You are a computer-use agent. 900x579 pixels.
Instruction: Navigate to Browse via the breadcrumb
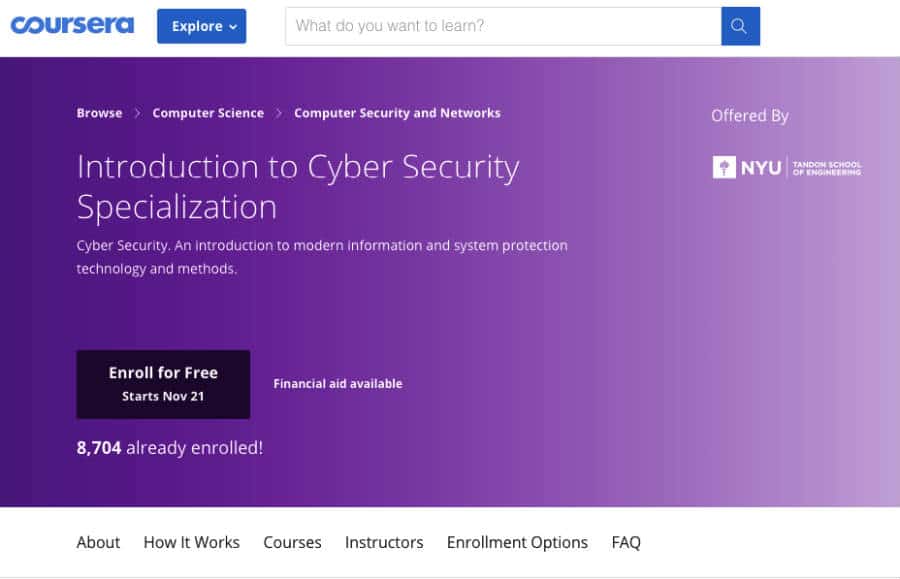point(98,113)
